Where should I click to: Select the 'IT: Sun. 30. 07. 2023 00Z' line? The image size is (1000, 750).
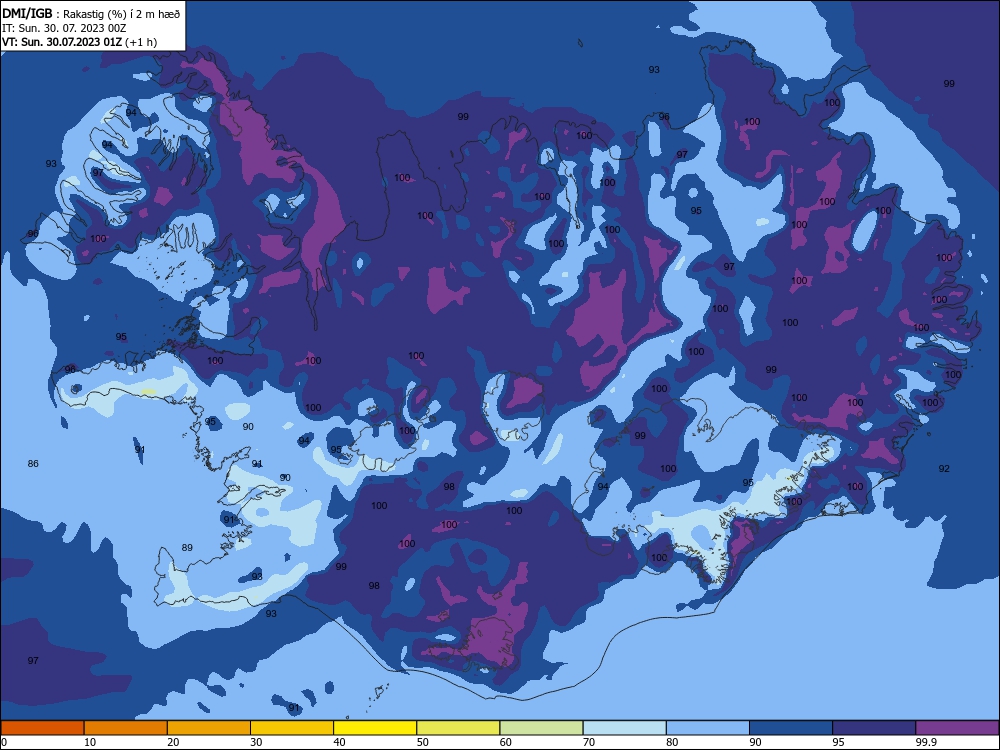(x=64, y=28)
